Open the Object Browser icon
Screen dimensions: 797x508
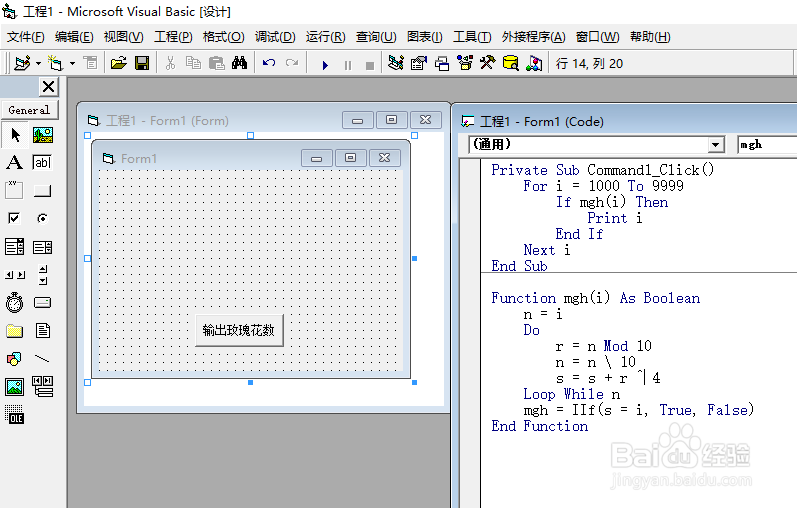click(465, 64)
